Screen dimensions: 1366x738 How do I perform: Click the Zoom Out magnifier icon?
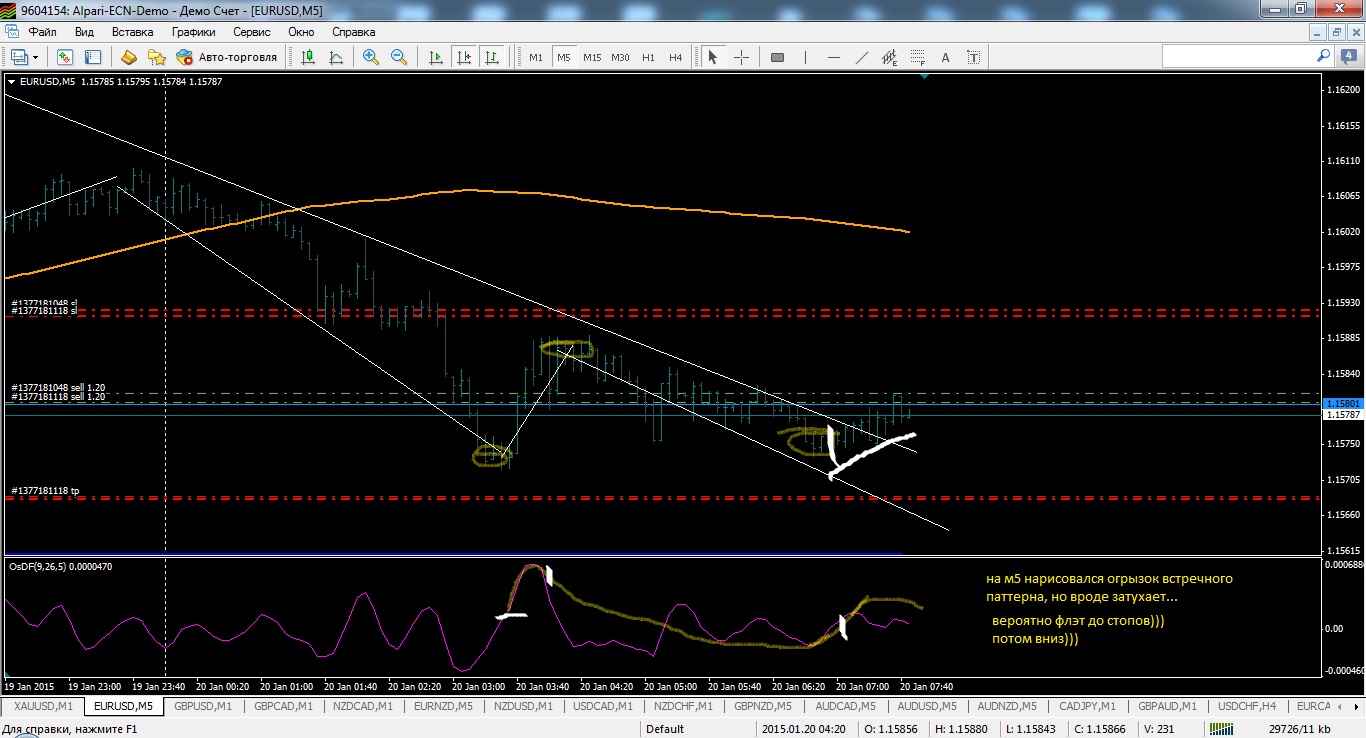(x=399, y=57)
